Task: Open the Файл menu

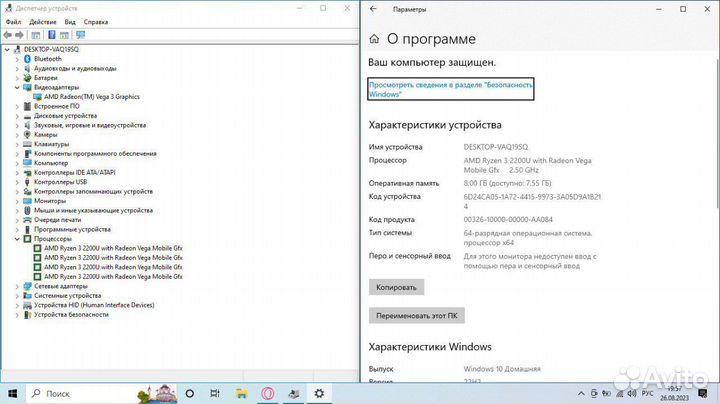Action: click(x=13, y=22)
